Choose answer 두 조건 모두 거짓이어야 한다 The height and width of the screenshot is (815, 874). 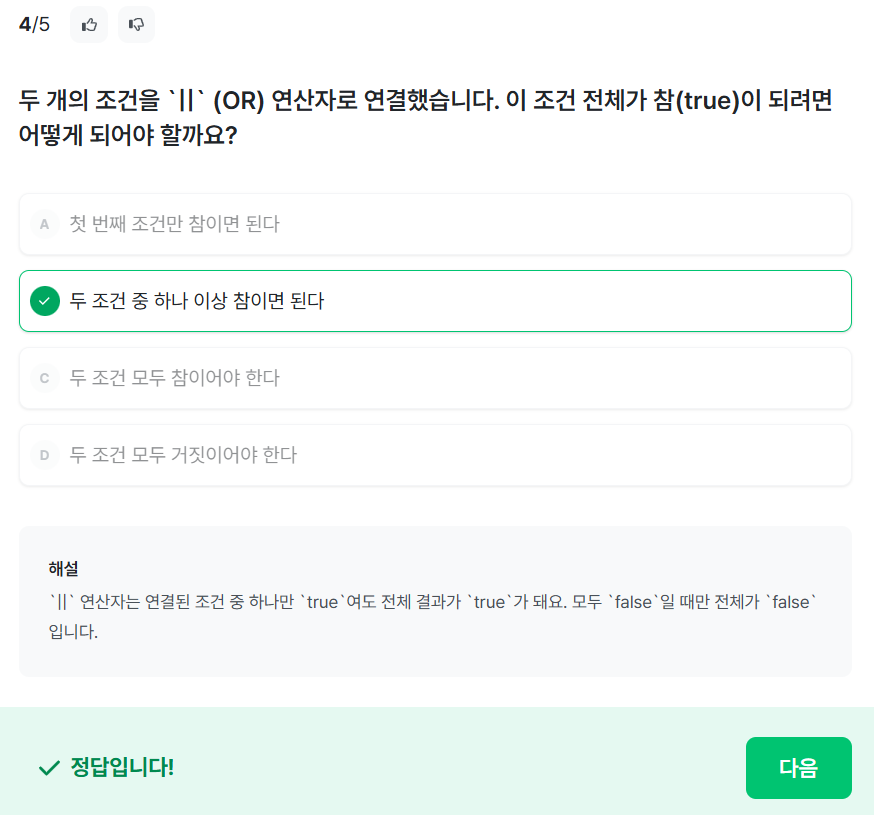click(183, 455)
